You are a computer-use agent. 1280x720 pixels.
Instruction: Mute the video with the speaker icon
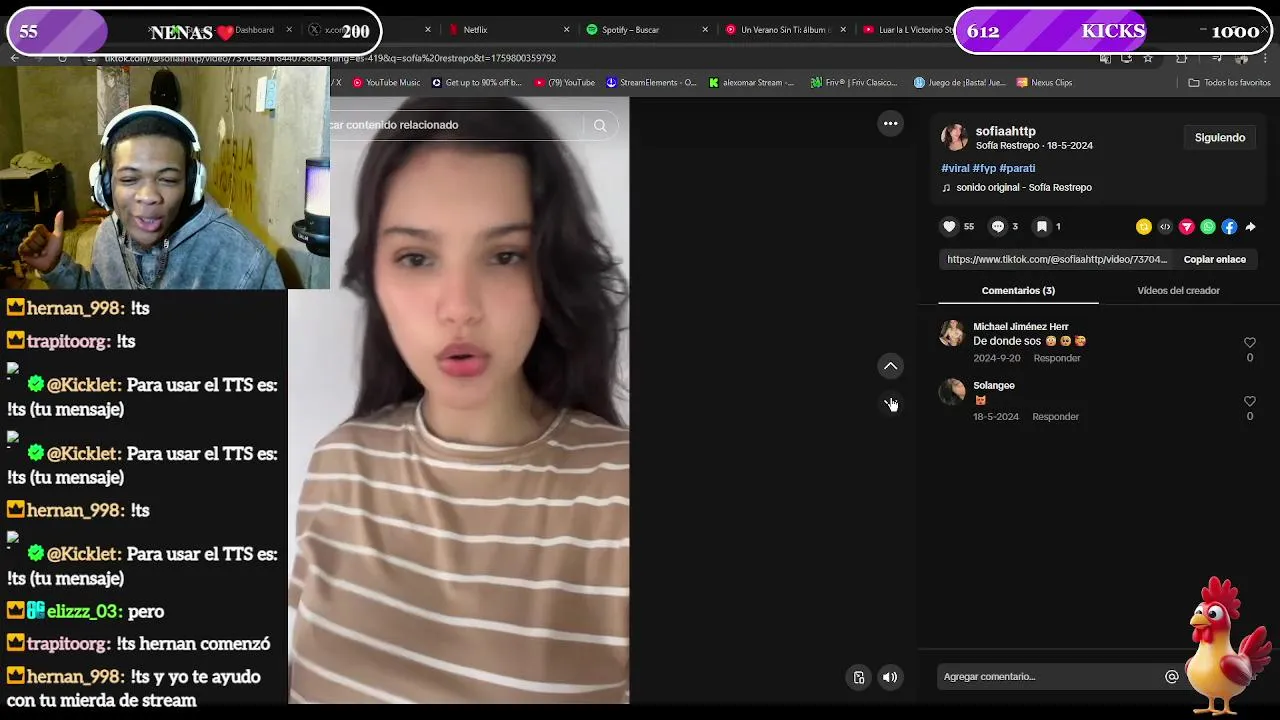[890, 677]
